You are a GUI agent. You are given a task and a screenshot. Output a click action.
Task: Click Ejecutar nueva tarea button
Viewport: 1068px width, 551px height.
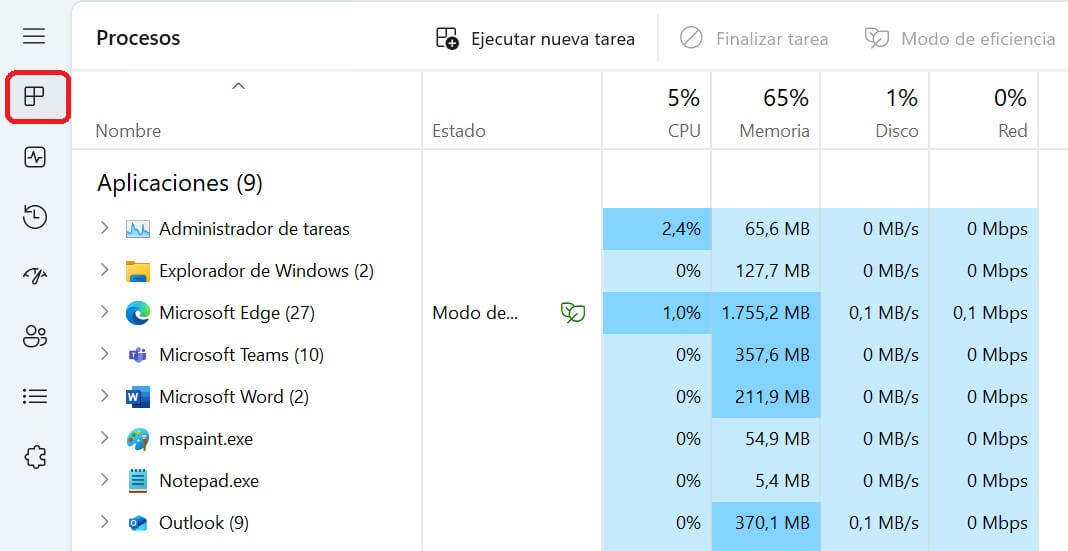pyautogui.click(x=536, y=39)
